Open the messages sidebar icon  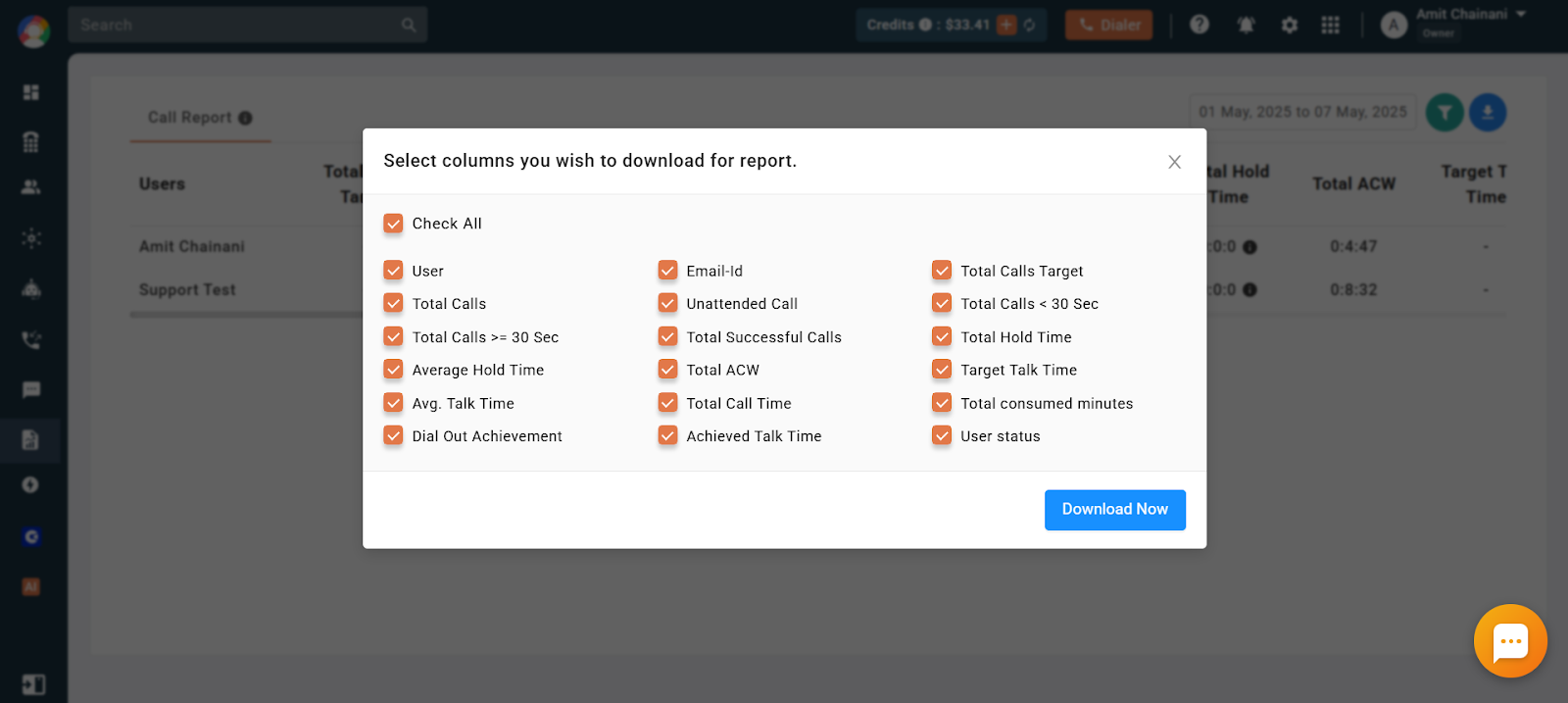tap(31, 390)
